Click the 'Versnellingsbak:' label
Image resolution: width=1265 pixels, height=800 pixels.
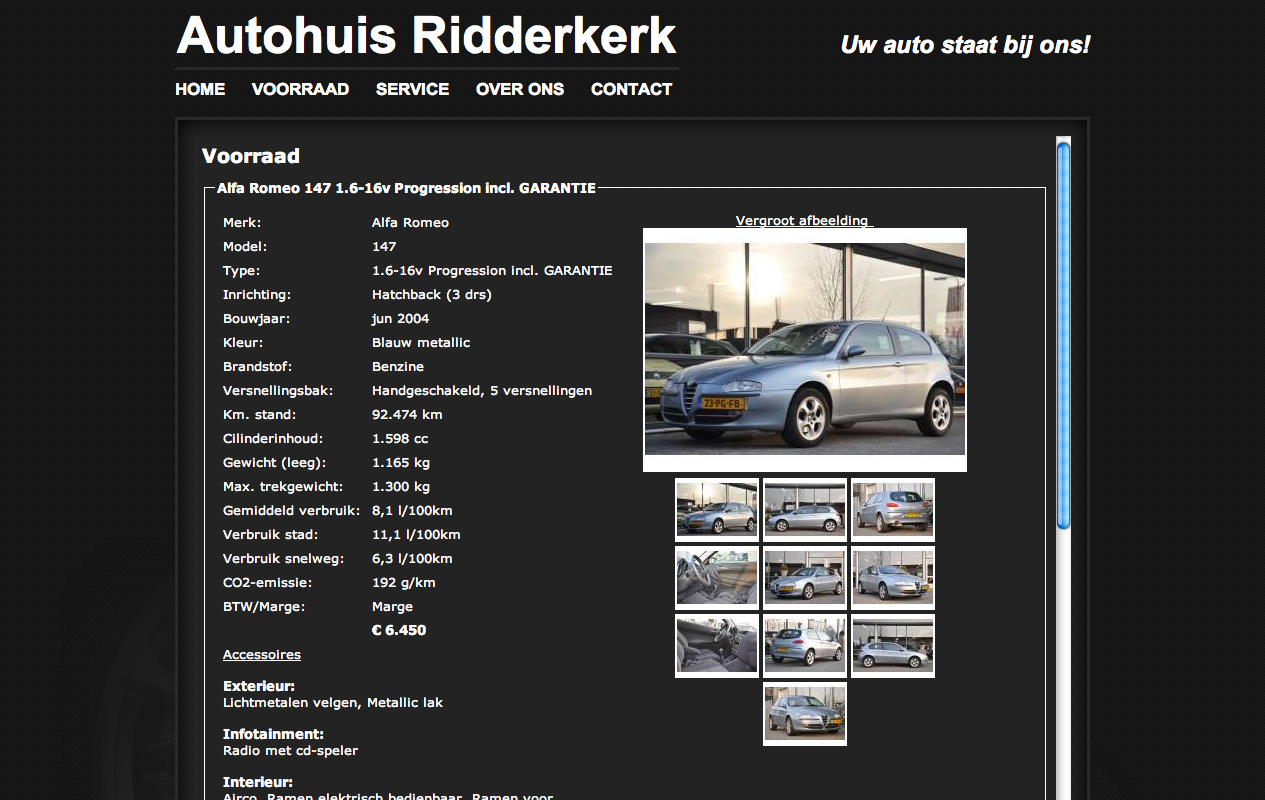pos(278,391)
